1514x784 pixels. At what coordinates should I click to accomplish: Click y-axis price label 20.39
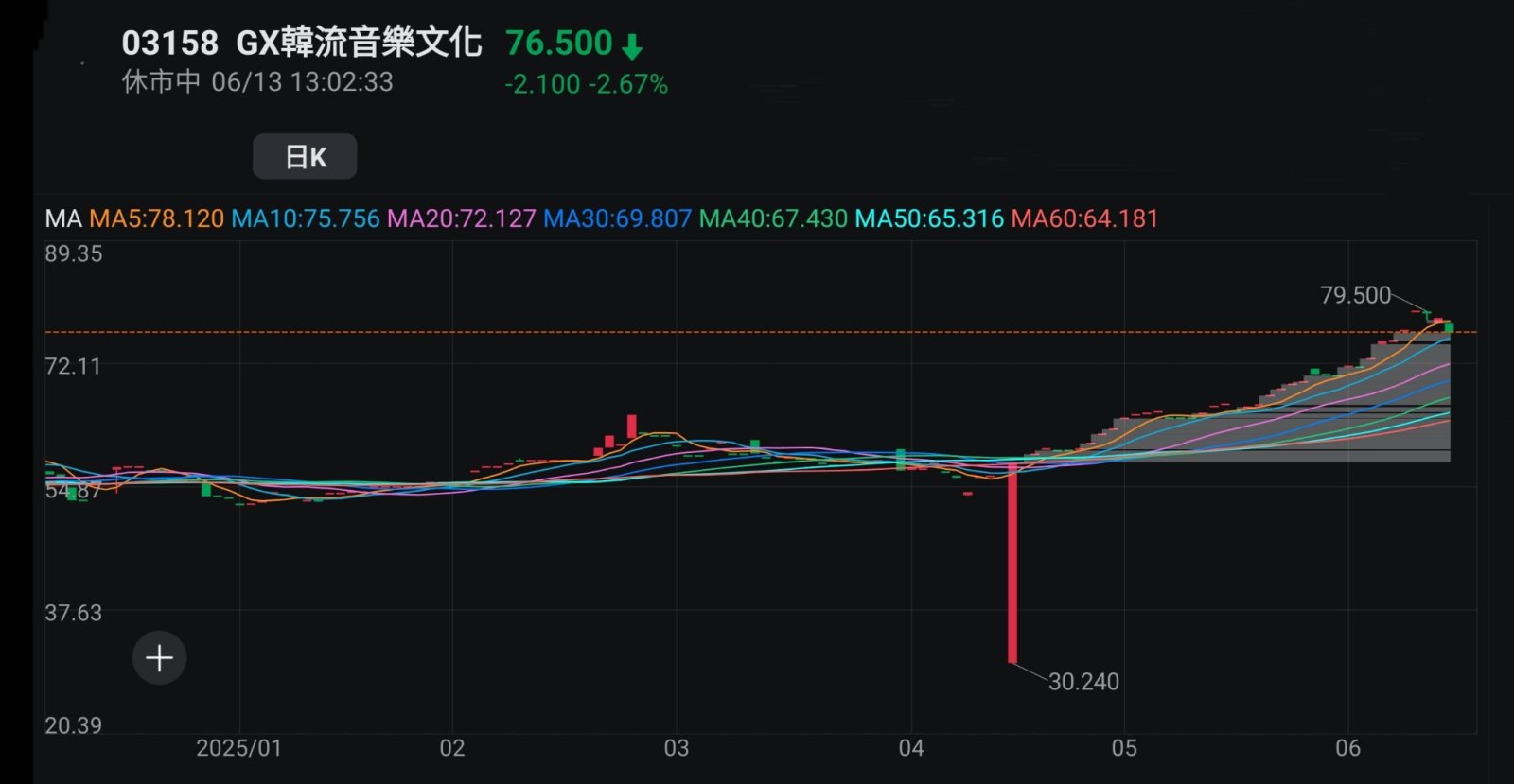73,725
